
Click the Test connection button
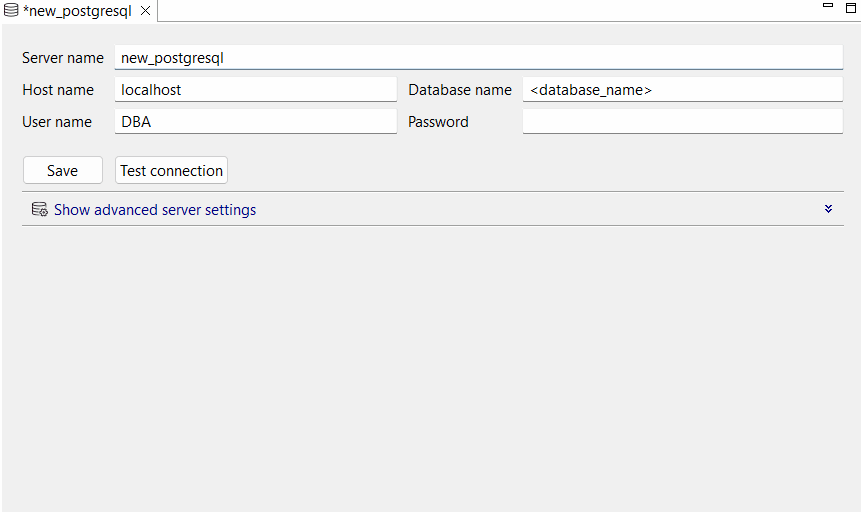coord(171,171)
